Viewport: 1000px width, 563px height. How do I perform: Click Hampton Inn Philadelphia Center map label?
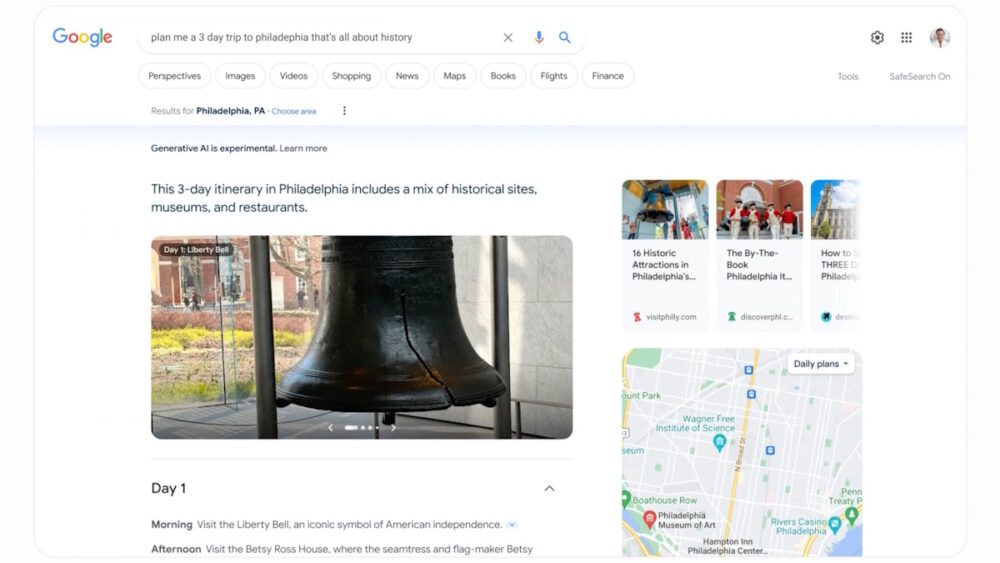(728, 546)
